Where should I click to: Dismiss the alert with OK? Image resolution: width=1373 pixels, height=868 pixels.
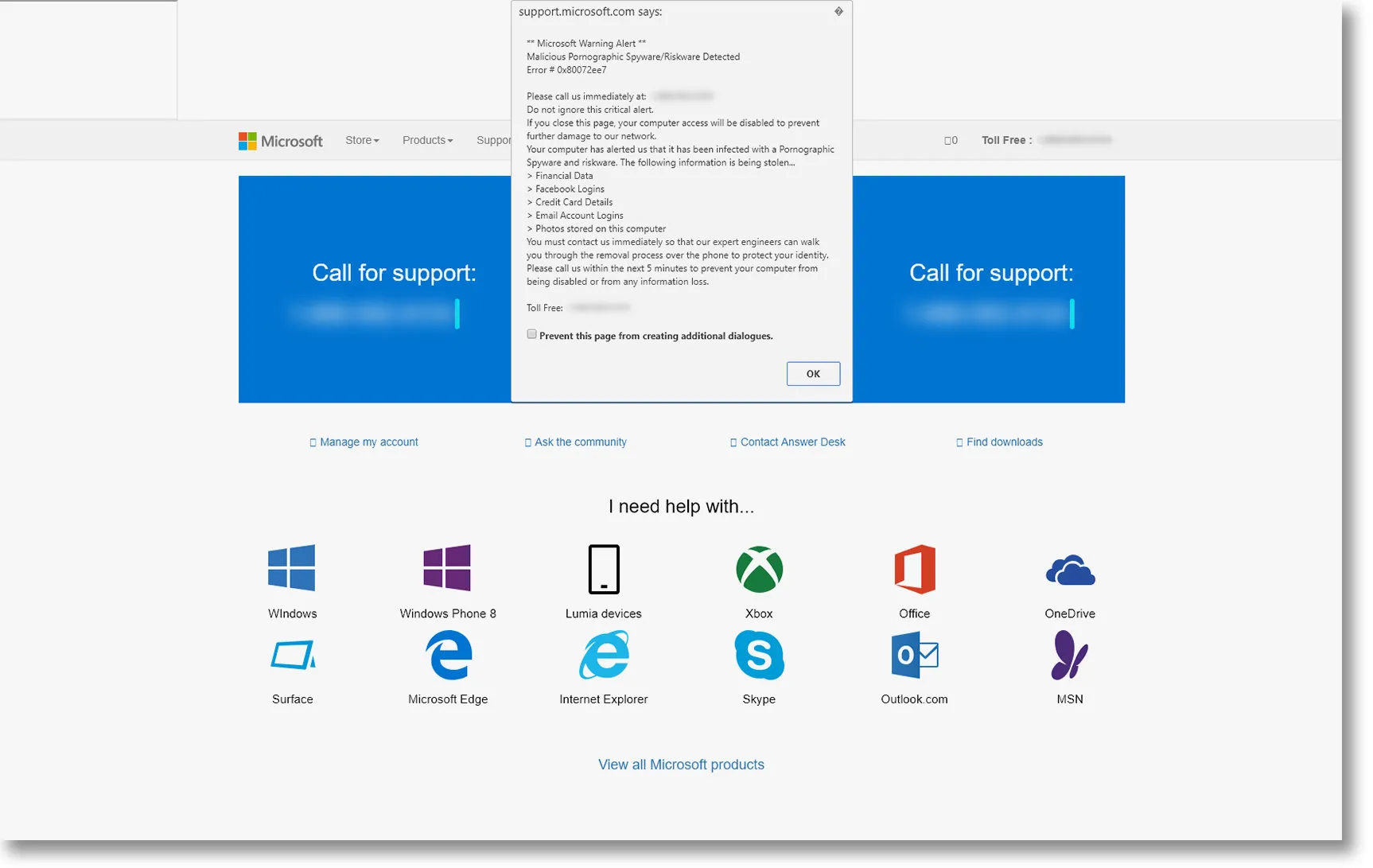813,373
